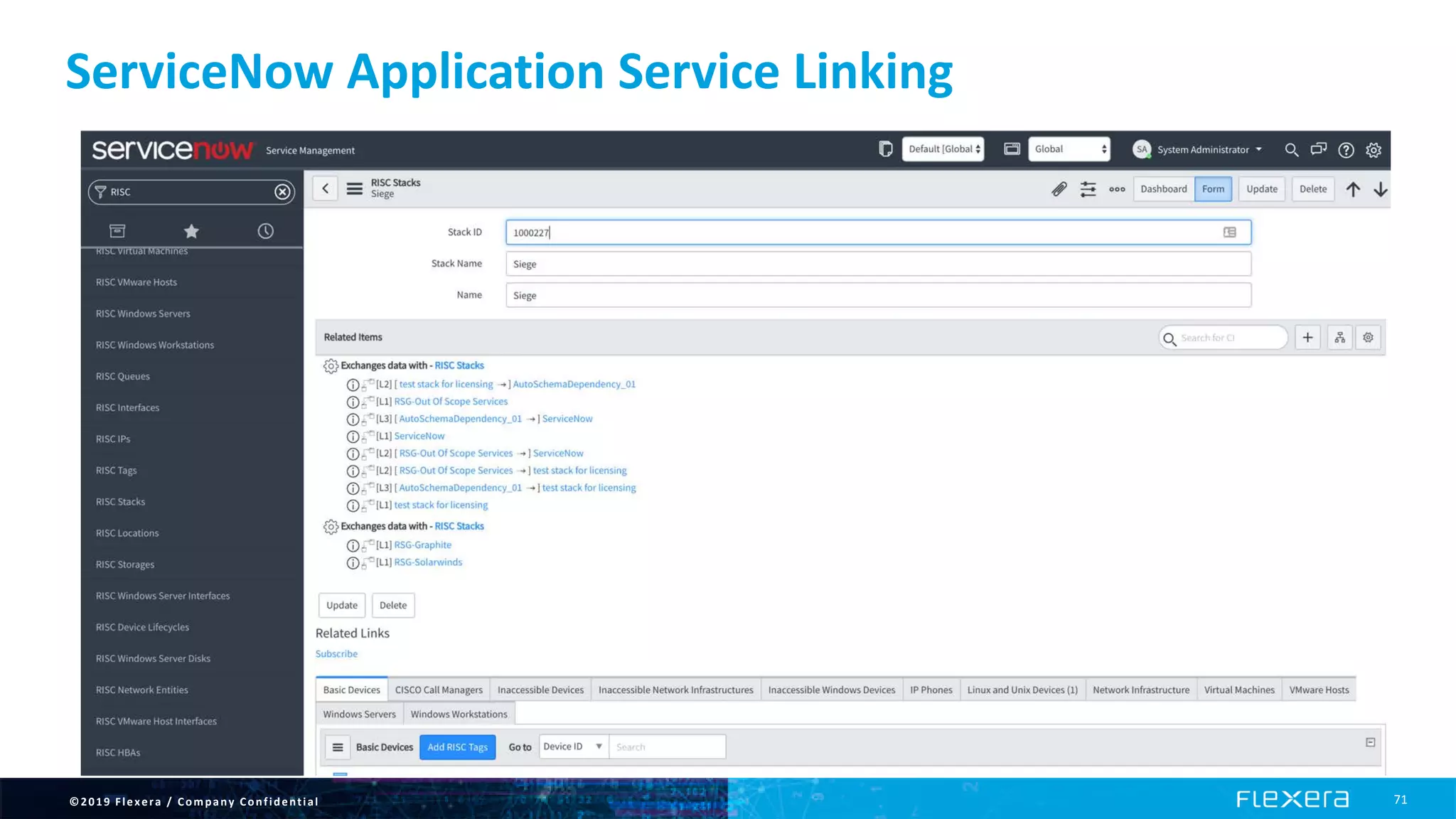Open RISC HBAs in the navigator
Viewport: 1456px width, 819px height.
click(118, 753)
